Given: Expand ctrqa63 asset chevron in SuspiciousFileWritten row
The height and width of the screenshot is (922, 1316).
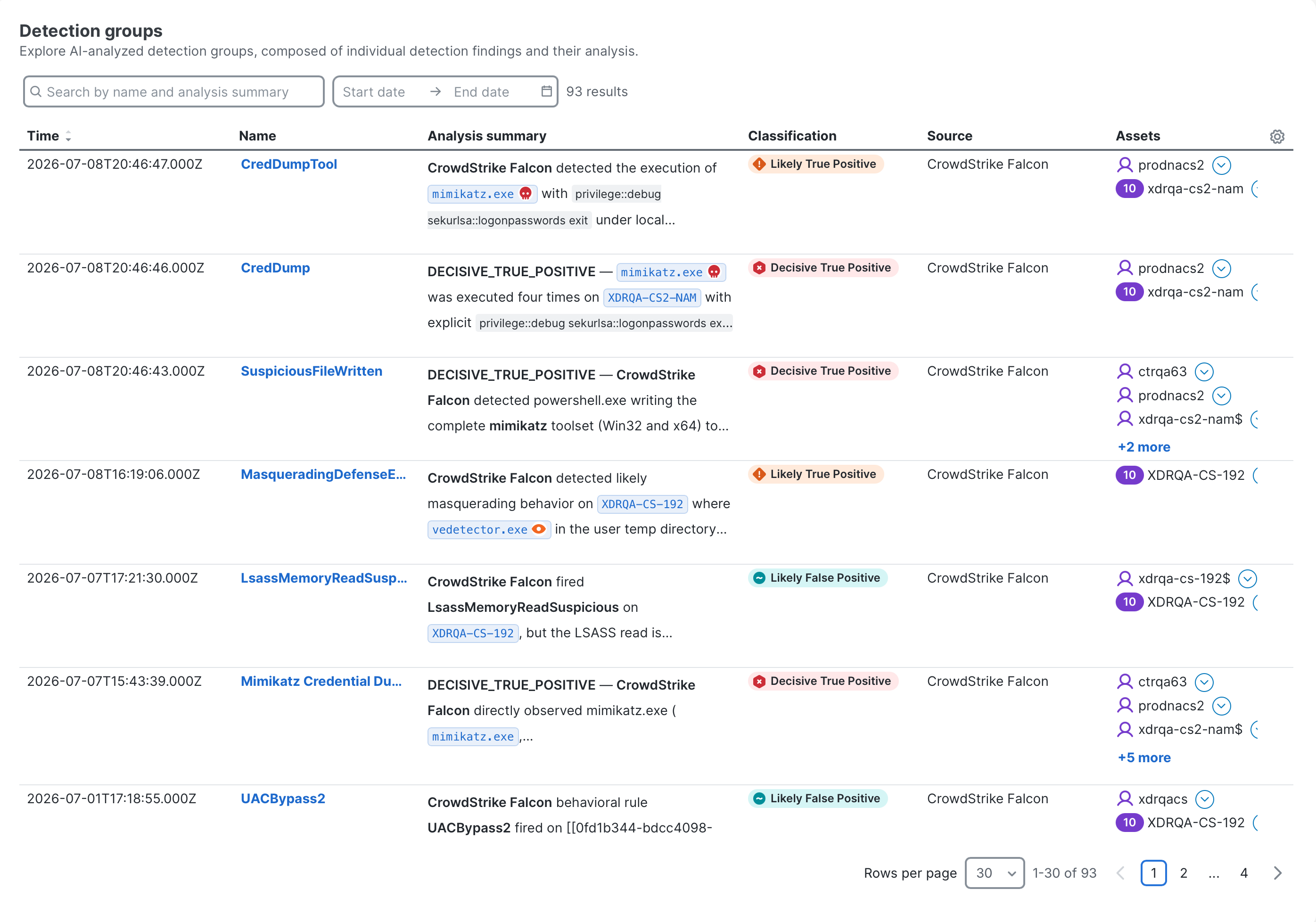Looking at the screenshot, I should click(1204, 372).
